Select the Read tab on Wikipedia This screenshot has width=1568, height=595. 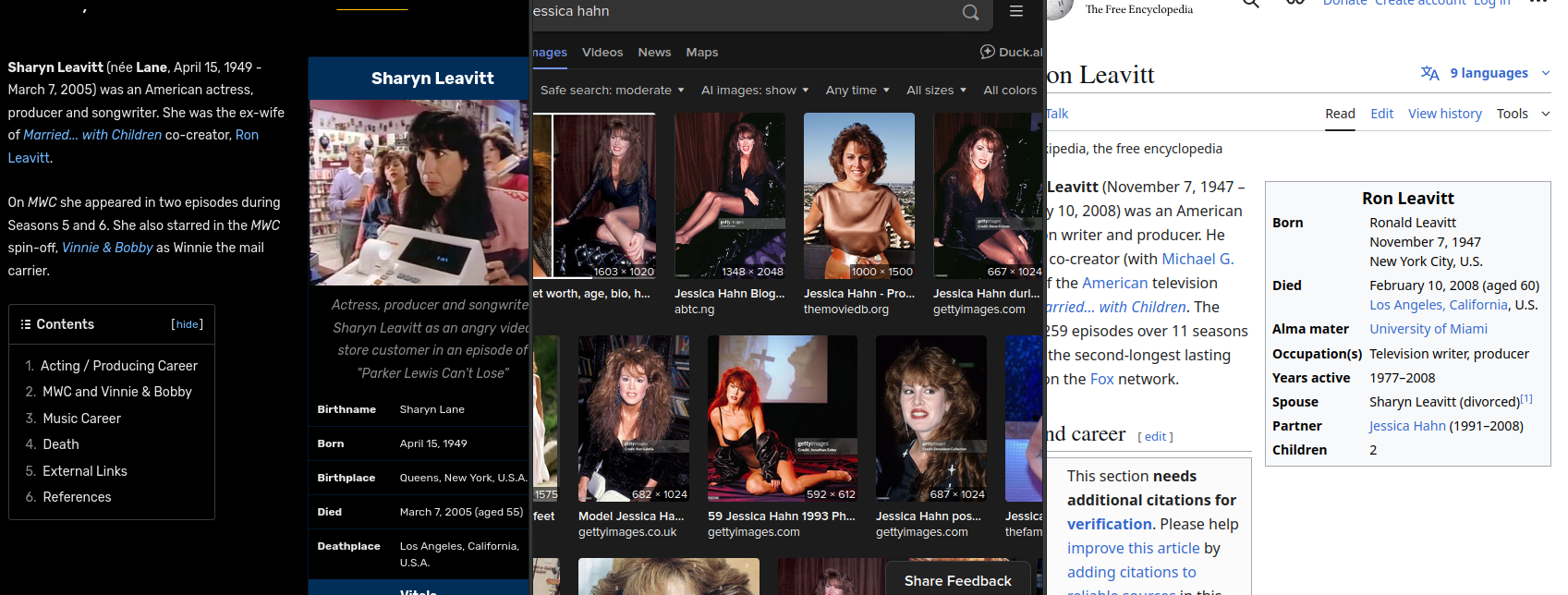coord(1340,114)
